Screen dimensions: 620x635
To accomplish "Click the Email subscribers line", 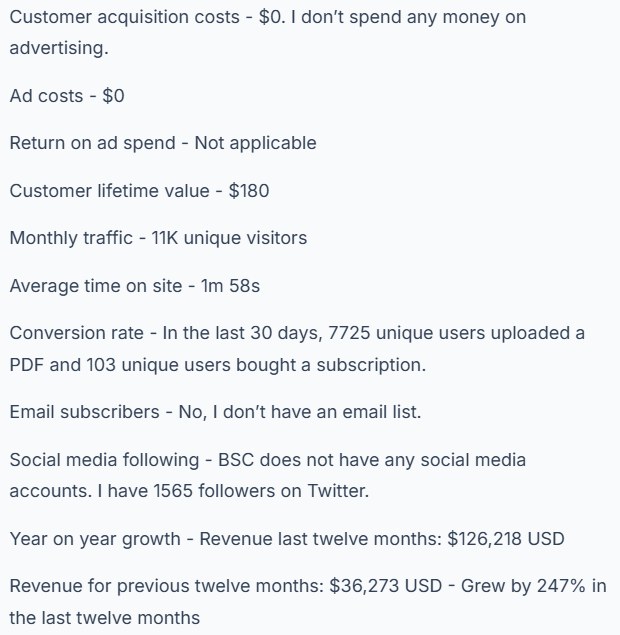I will click(215, 412).
